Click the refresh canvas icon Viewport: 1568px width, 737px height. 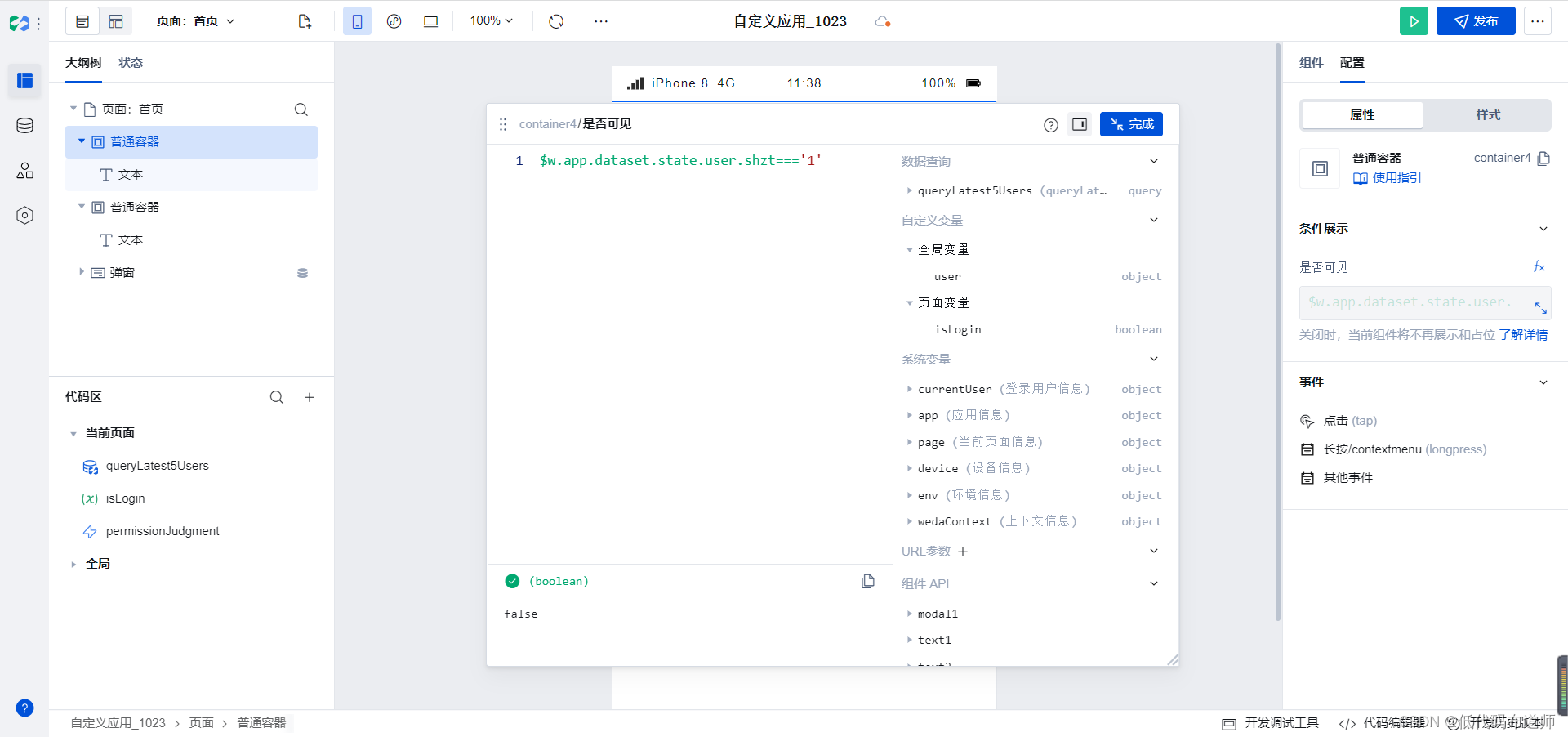click(556, 21)
